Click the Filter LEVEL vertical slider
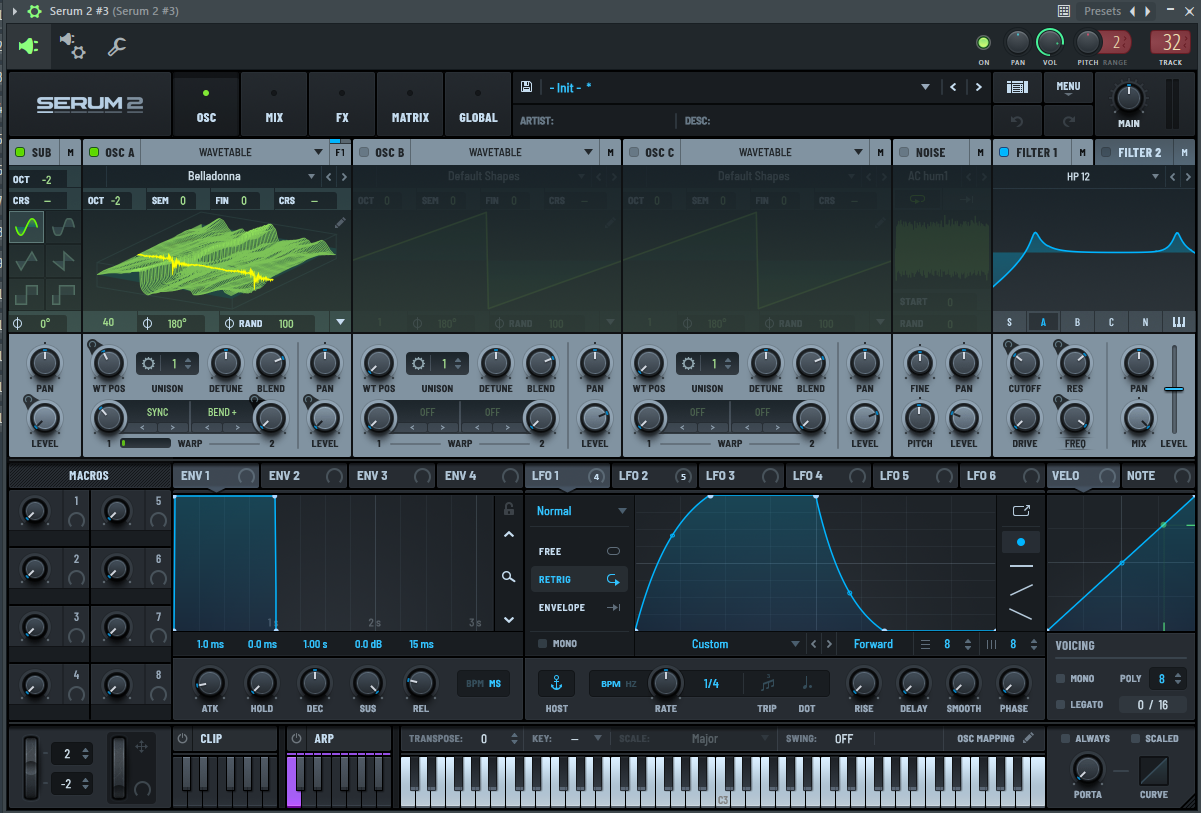The image size is (1201, 813). [x=1174, y=388]
